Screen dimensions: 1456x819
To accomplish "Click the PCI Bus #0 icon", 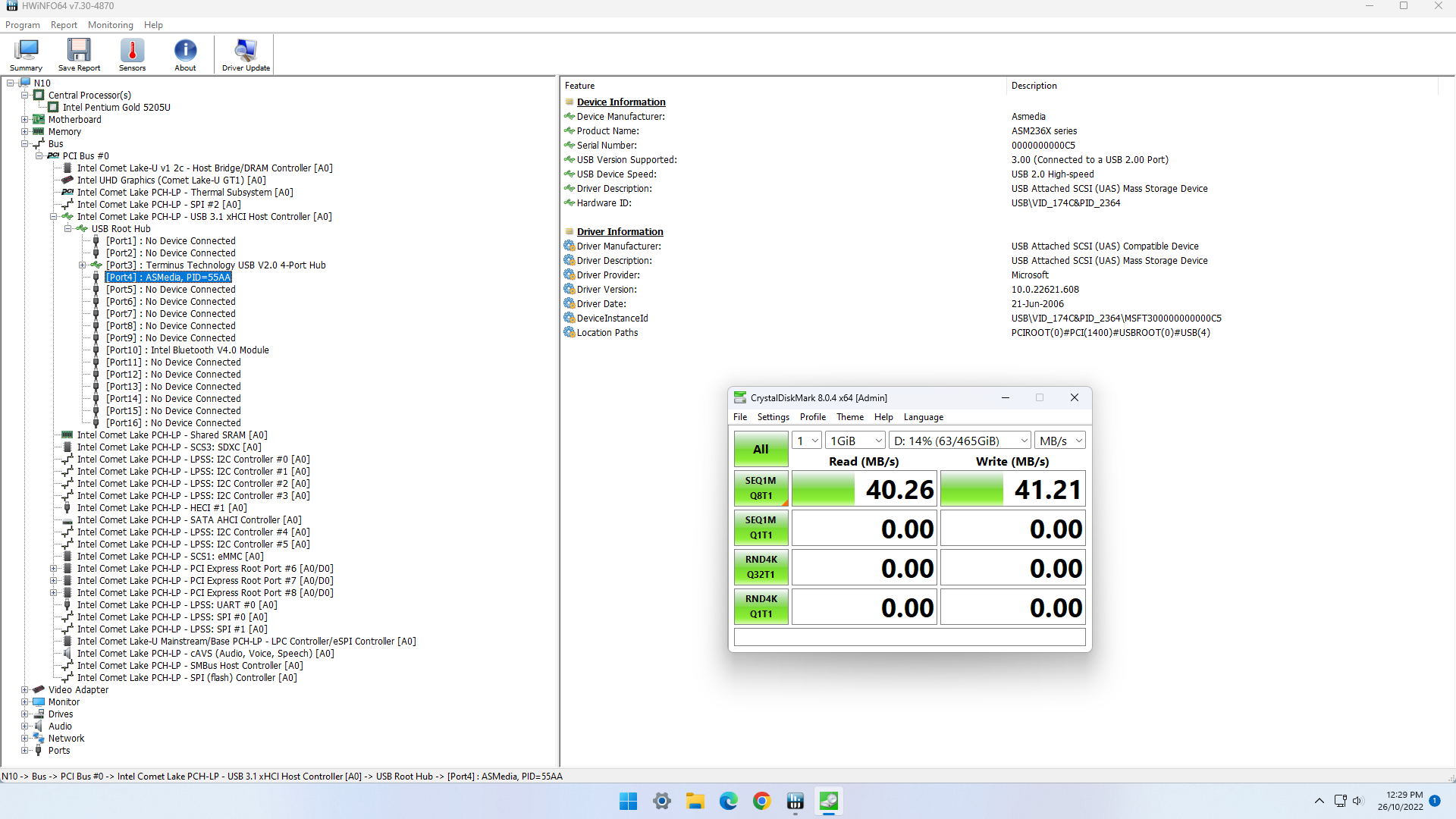I will 53,156.
